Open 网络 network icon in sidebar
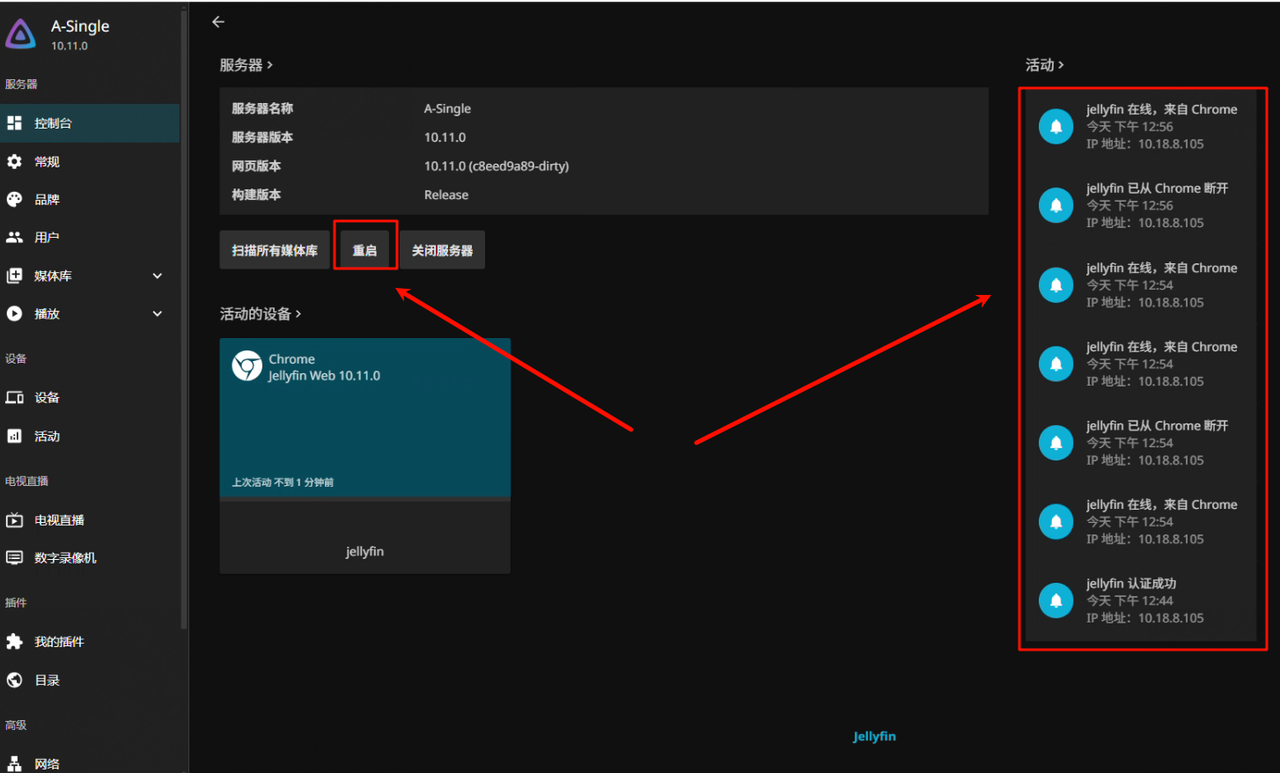The image size is (1280, 773). pyautogui.click(x=14, y=763)
